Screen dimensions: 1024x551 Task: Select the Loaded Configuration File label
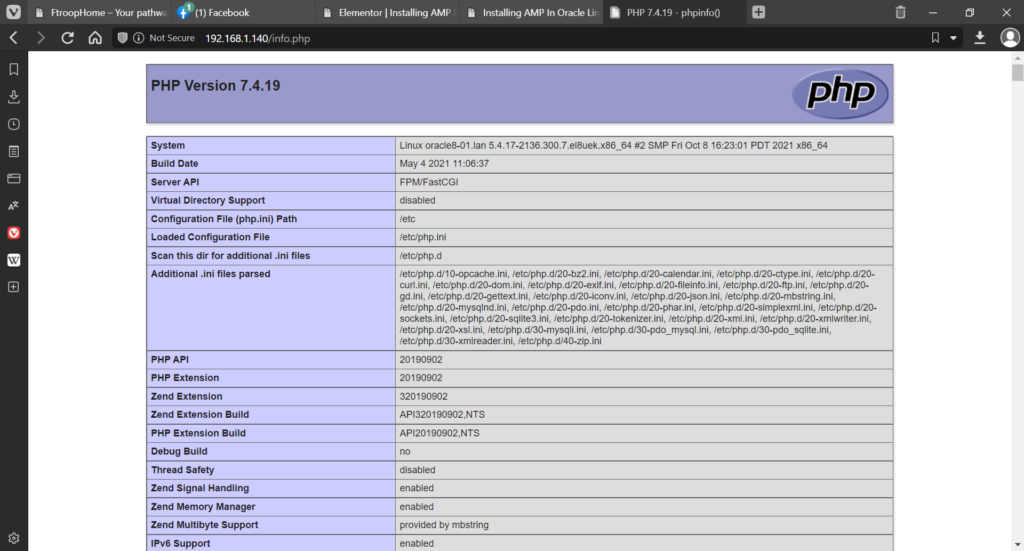(x=210, y=237)
